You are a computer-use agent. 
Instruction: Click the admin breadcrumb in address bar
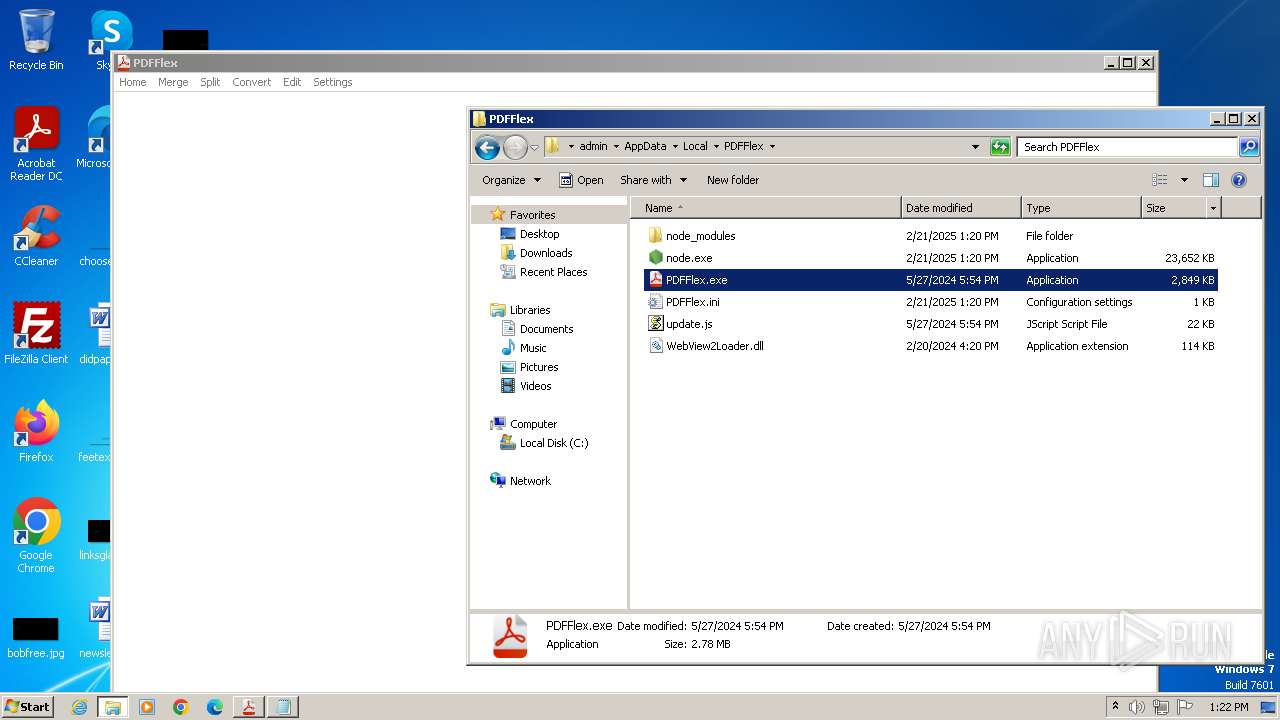point(593,146)
